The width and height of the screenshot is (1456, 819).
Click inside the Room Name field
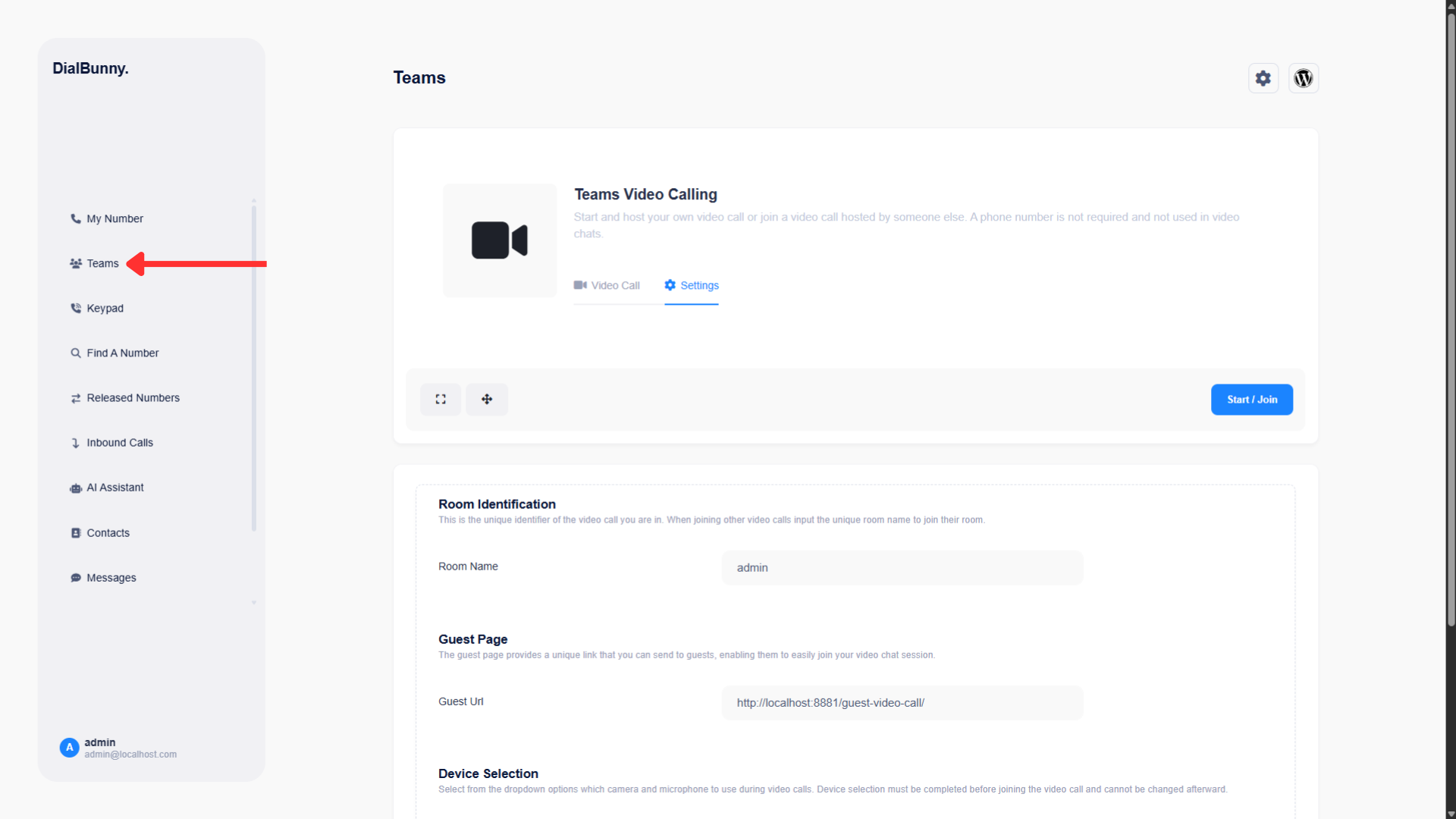click(x=901, y=567)
